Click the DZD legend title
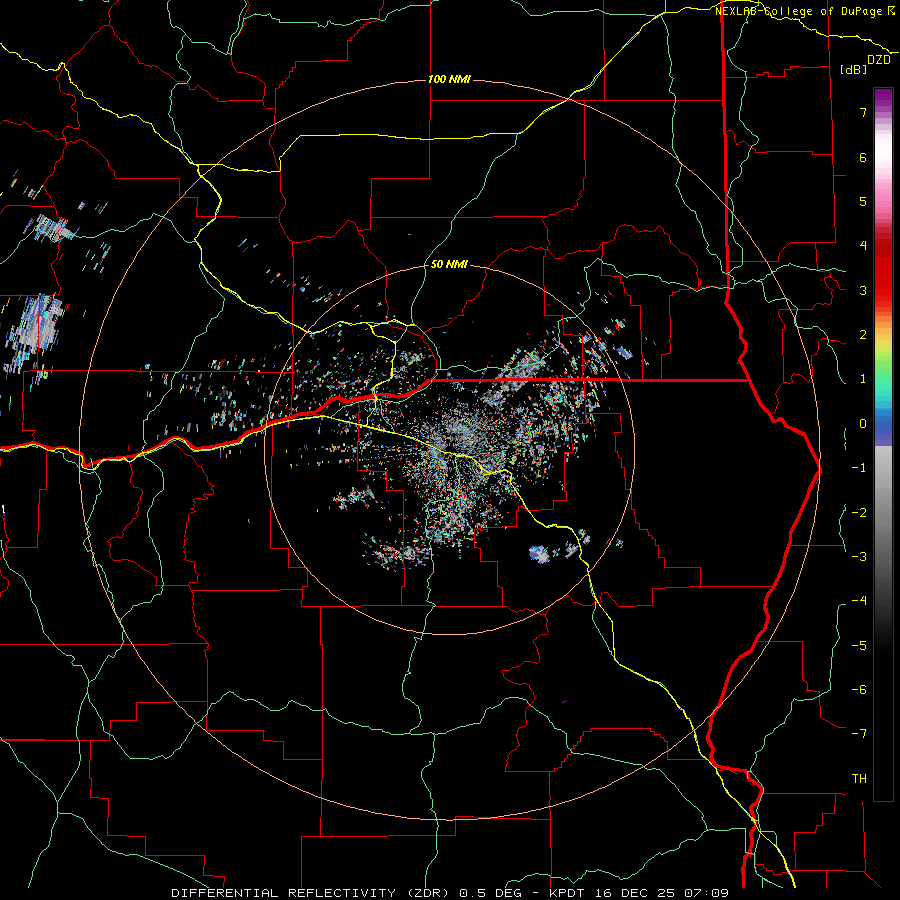 click(879, 60)
